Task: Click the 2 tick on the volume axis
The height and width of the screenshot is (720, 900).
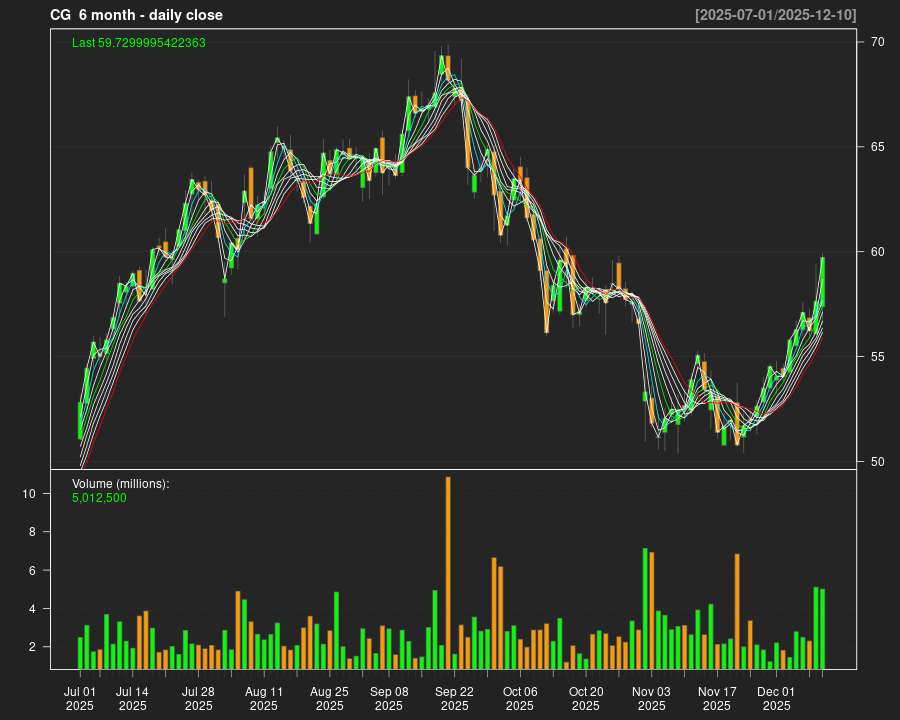Action: 33,647
